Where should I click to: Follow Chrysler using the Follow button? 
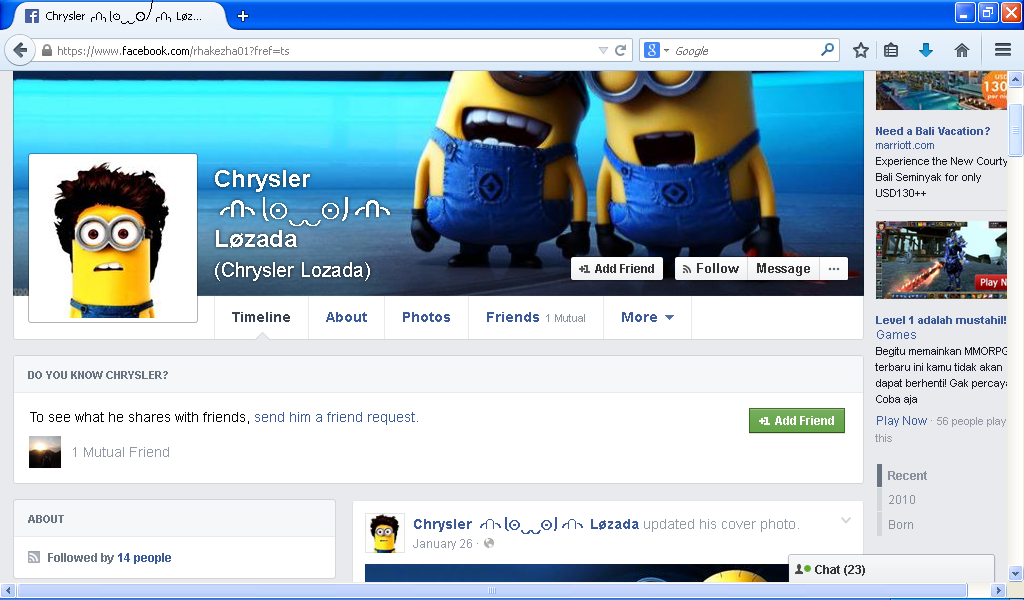pyautogui.click(x=711, y=268)
